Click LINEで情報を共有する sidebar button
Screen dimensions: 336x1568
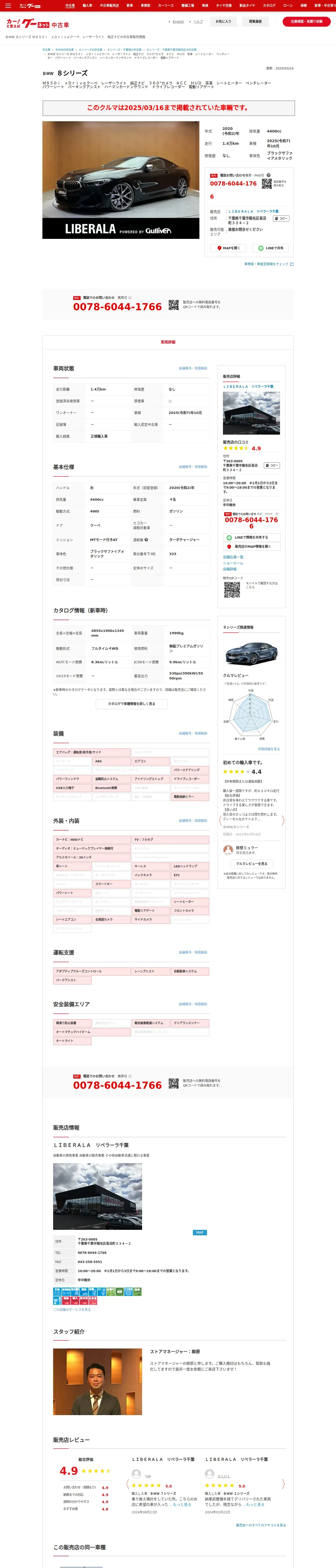click(251, 538)
